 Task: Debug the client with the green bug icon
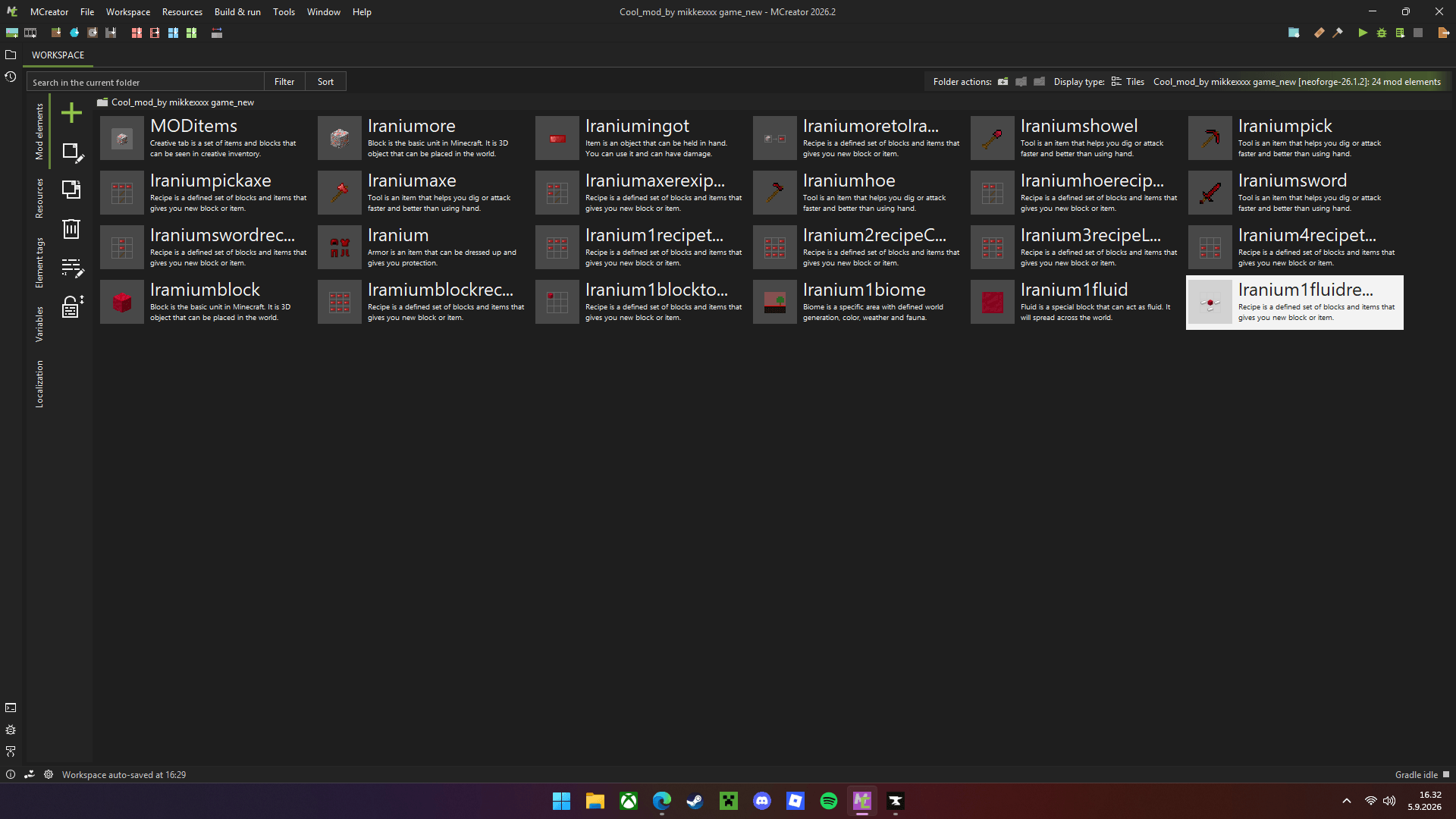[1382, 33]
